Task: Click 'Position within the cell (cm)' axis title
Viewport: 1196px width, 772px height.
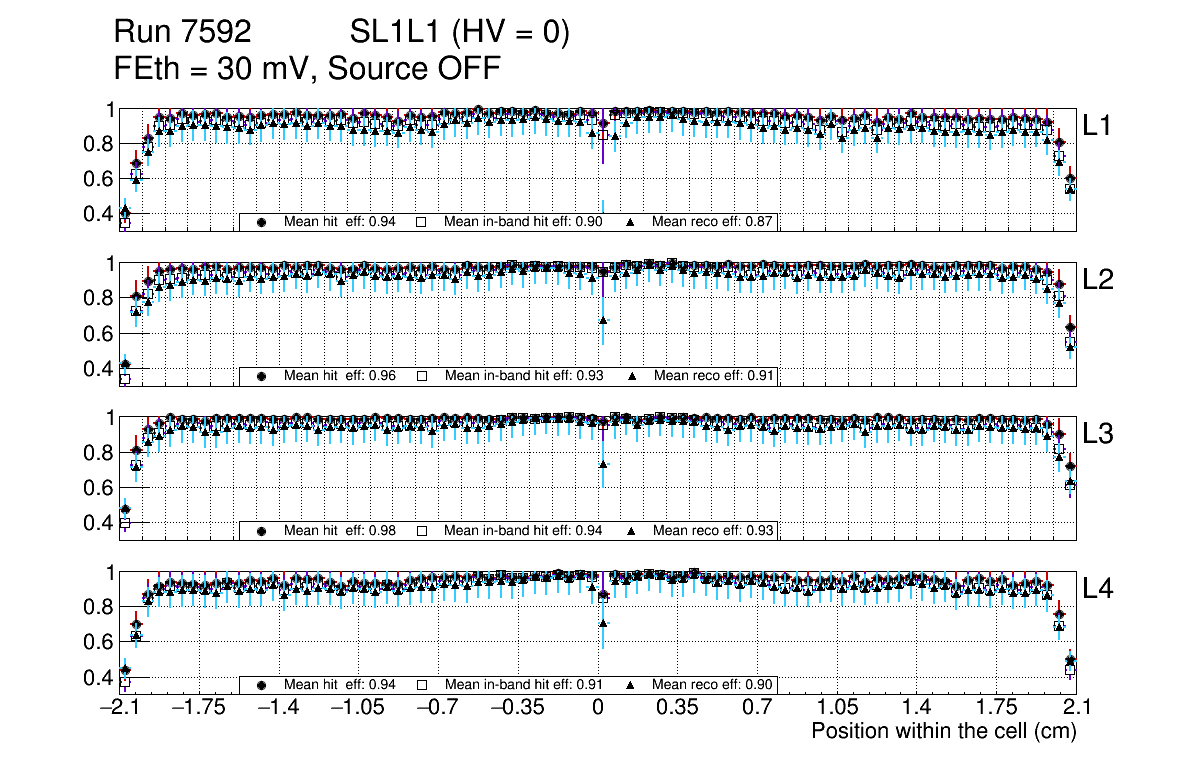Action: [943, 731]
